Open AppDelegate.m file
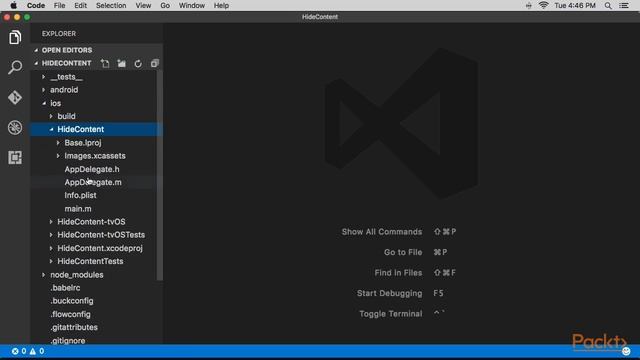This screenshot has height=360, width=640. (x=93, y=182)
